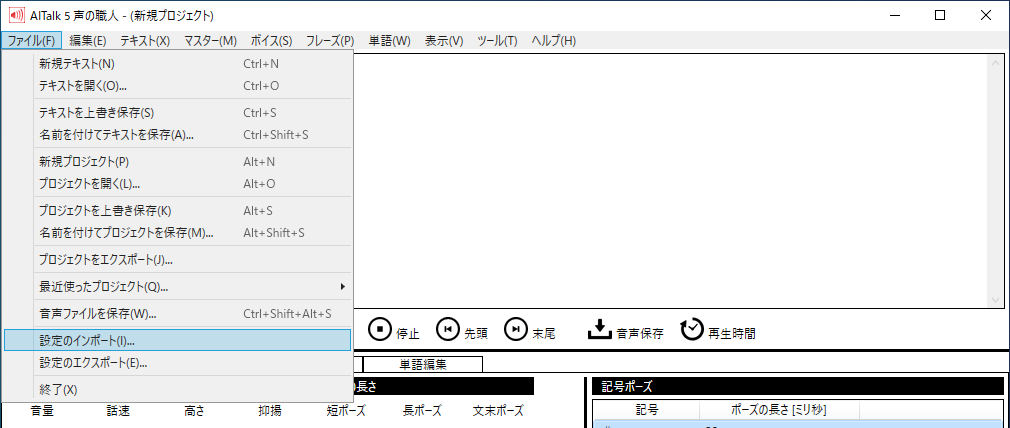This screenshot has height=428, width=1010.
Task: Select 新規プロジェクト(P) entry
Action: tap(177, 162)
